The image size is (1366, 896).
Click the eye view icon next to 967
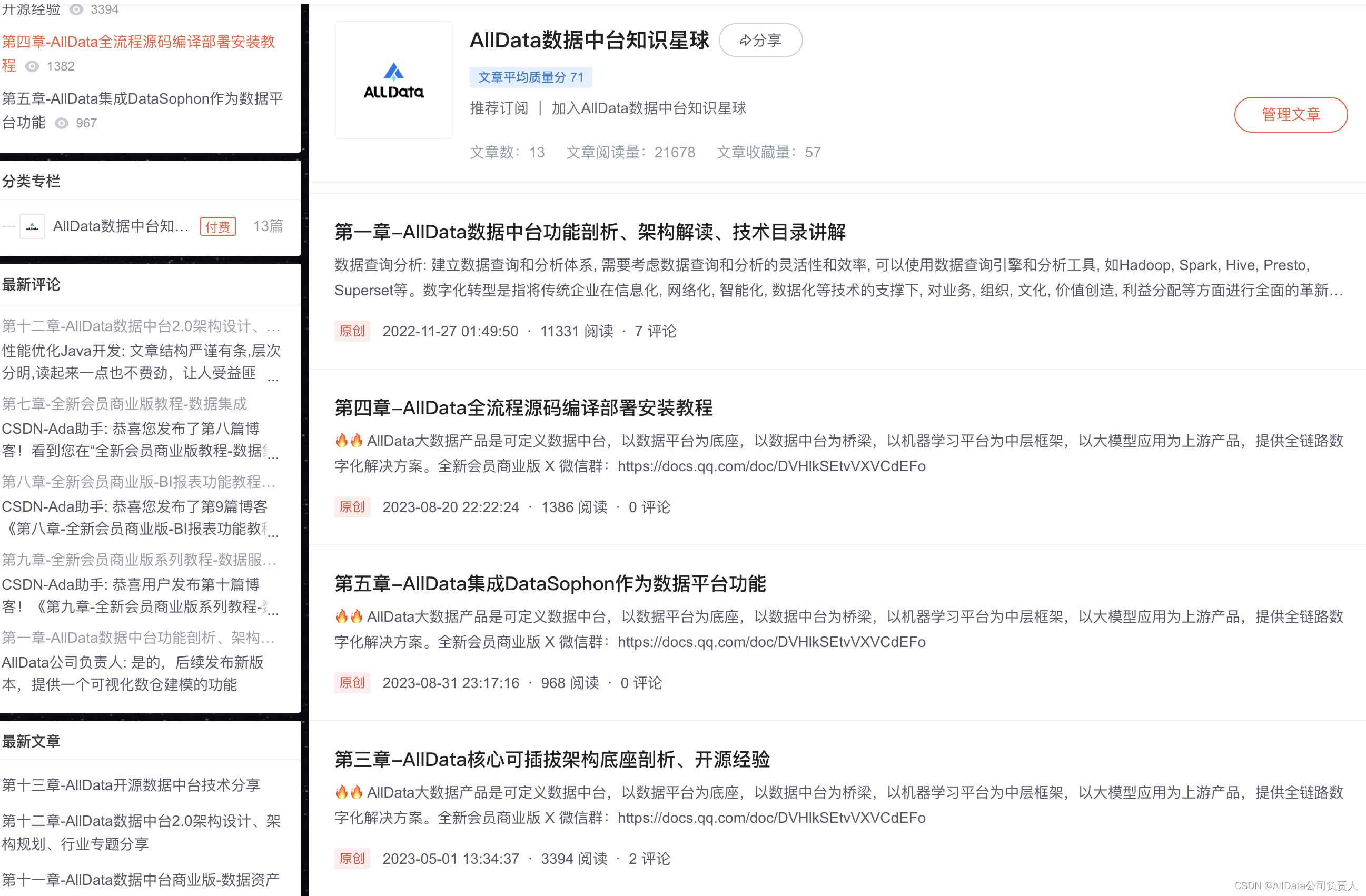click(x=62, y=123)
